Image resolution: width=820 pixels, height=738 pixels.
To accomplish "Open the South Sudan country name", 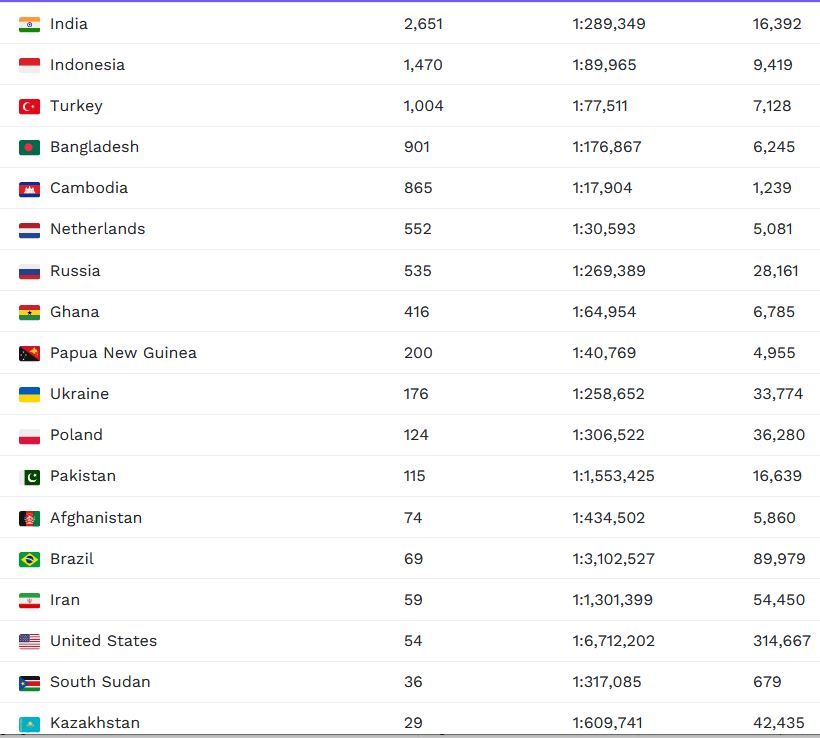I will [99, 682].
